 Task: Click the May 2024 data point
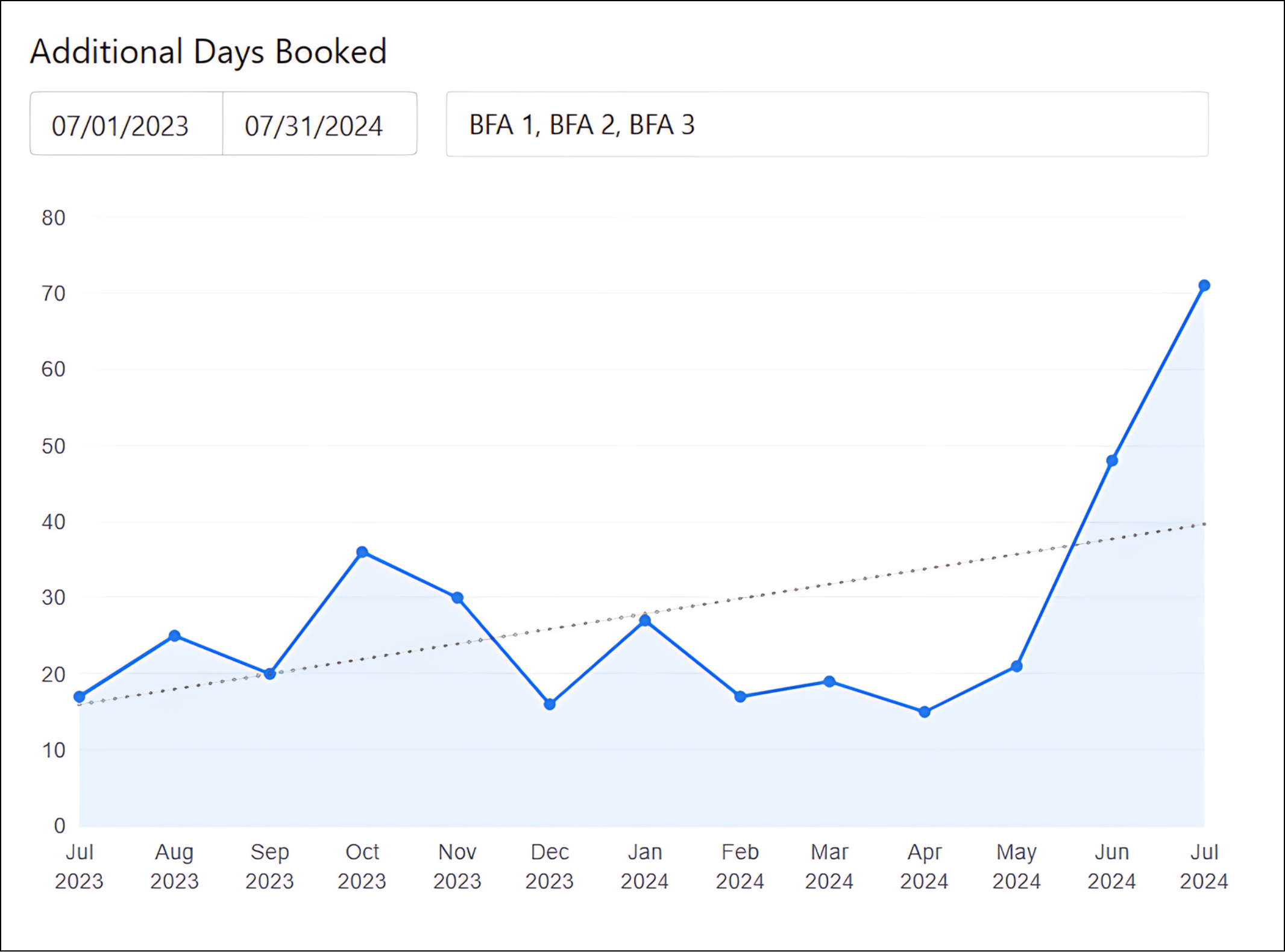[1017, 666]
